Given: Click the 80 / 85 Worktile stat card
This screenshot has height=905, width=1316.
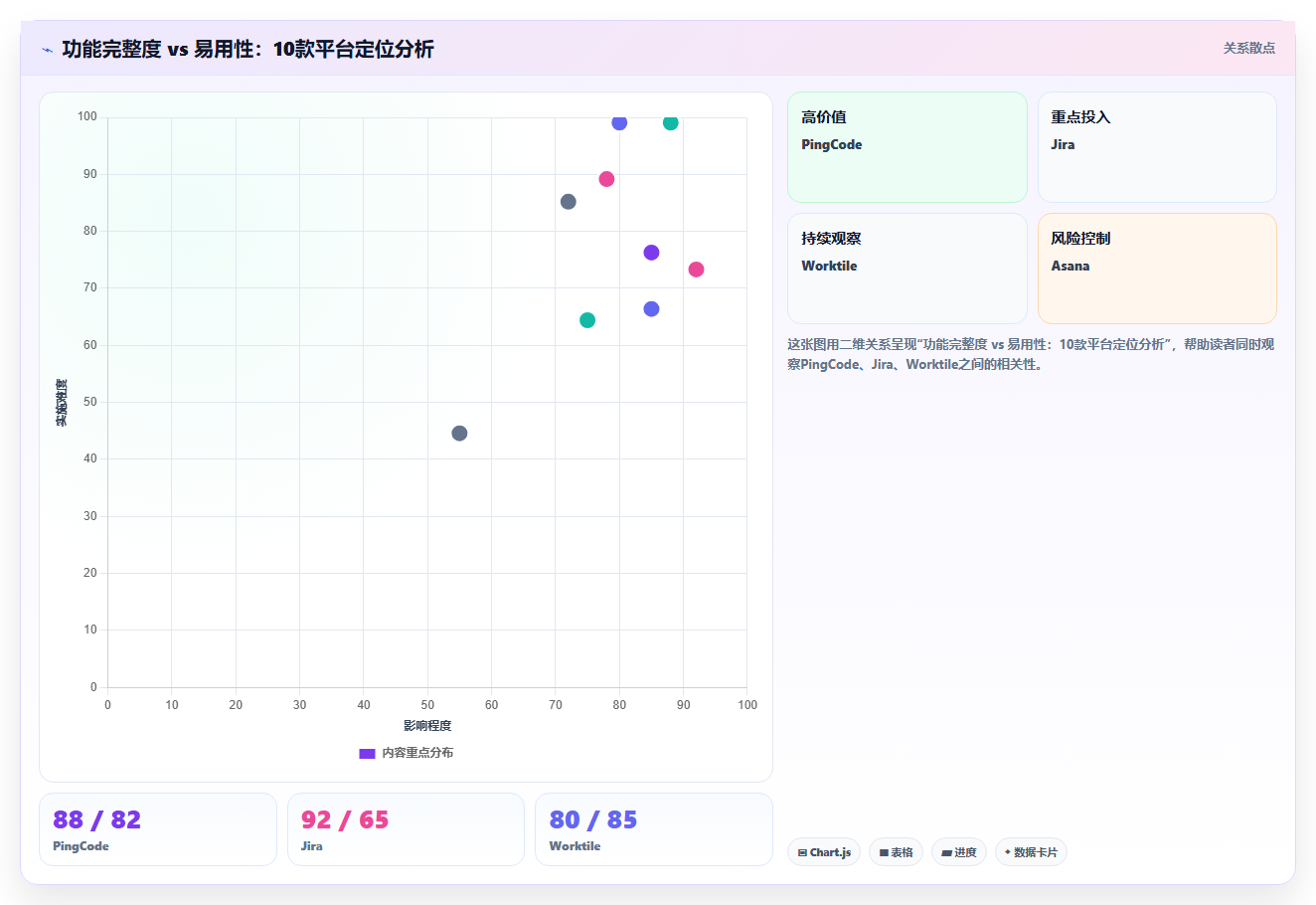Looking at the screenshot, I should [x=654, y=829].
